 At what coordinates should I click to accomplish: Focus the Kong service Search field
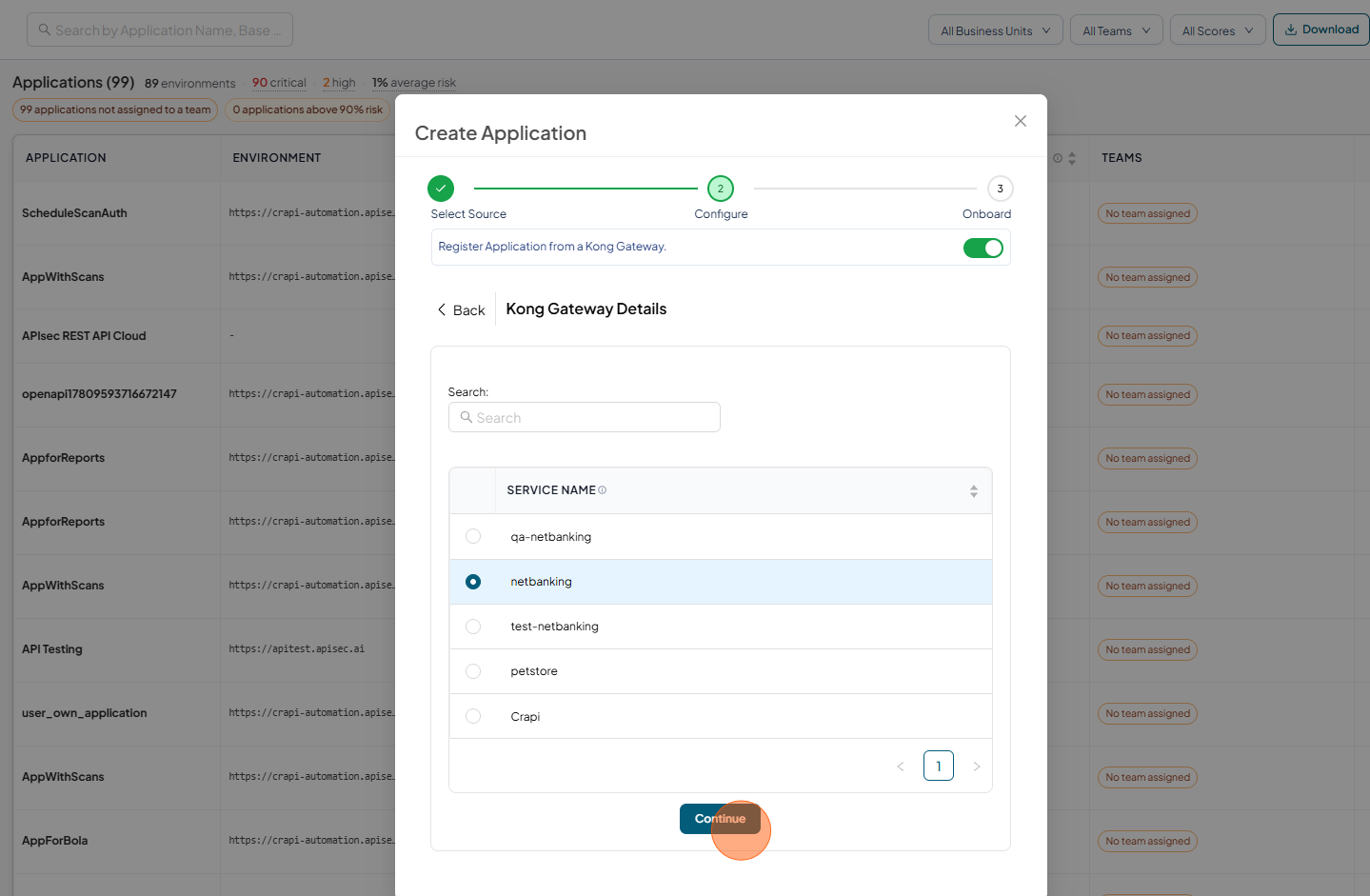(584, 417)
